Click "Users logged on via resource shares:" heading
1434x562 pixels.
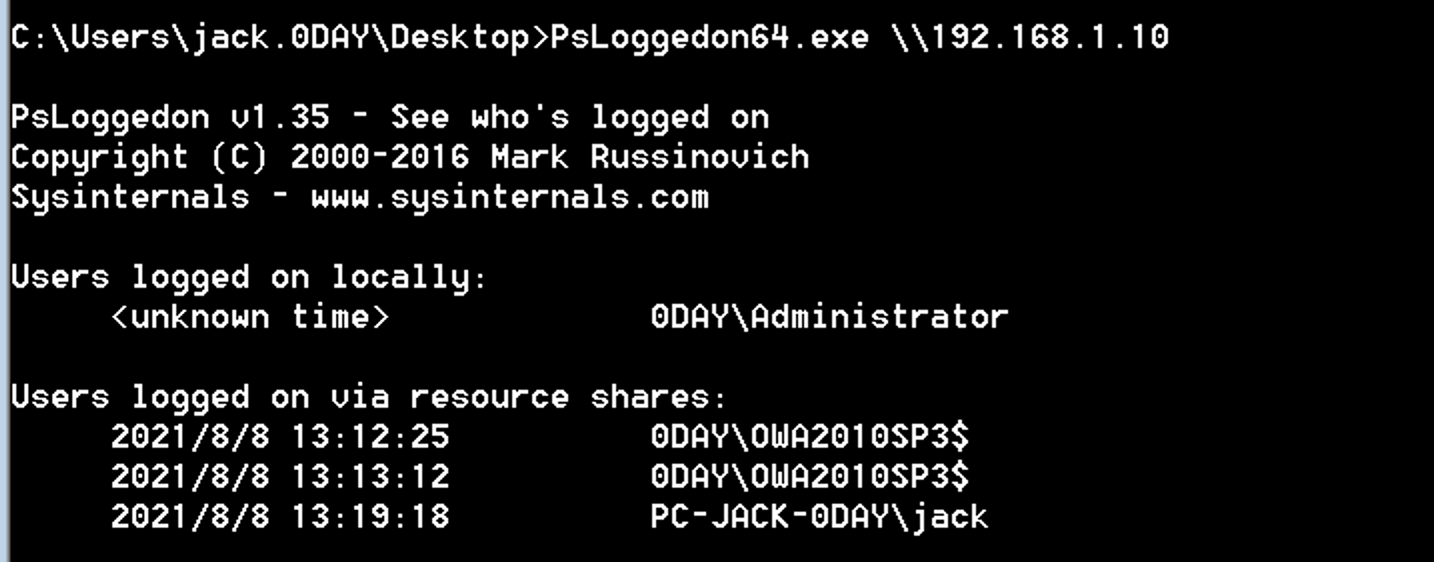coord(369,397)
